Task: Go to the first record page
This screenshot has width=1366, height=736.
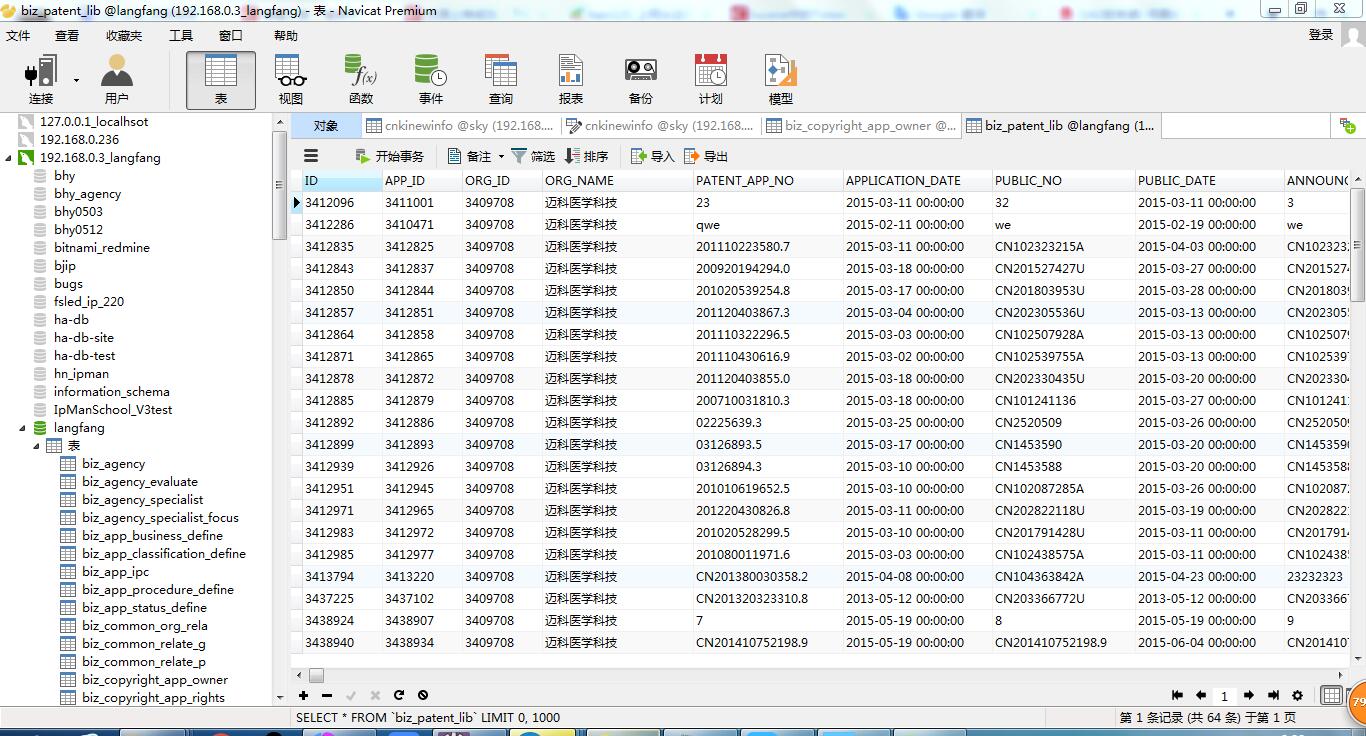Action: pyautogui.click(x=1176, y=695)
